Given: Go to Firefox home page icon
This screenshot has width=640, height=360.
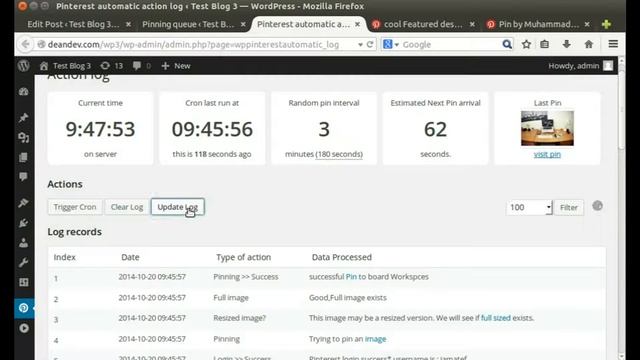Looking at the screenshot, I should pyautogui.click(x=589, y=44).
